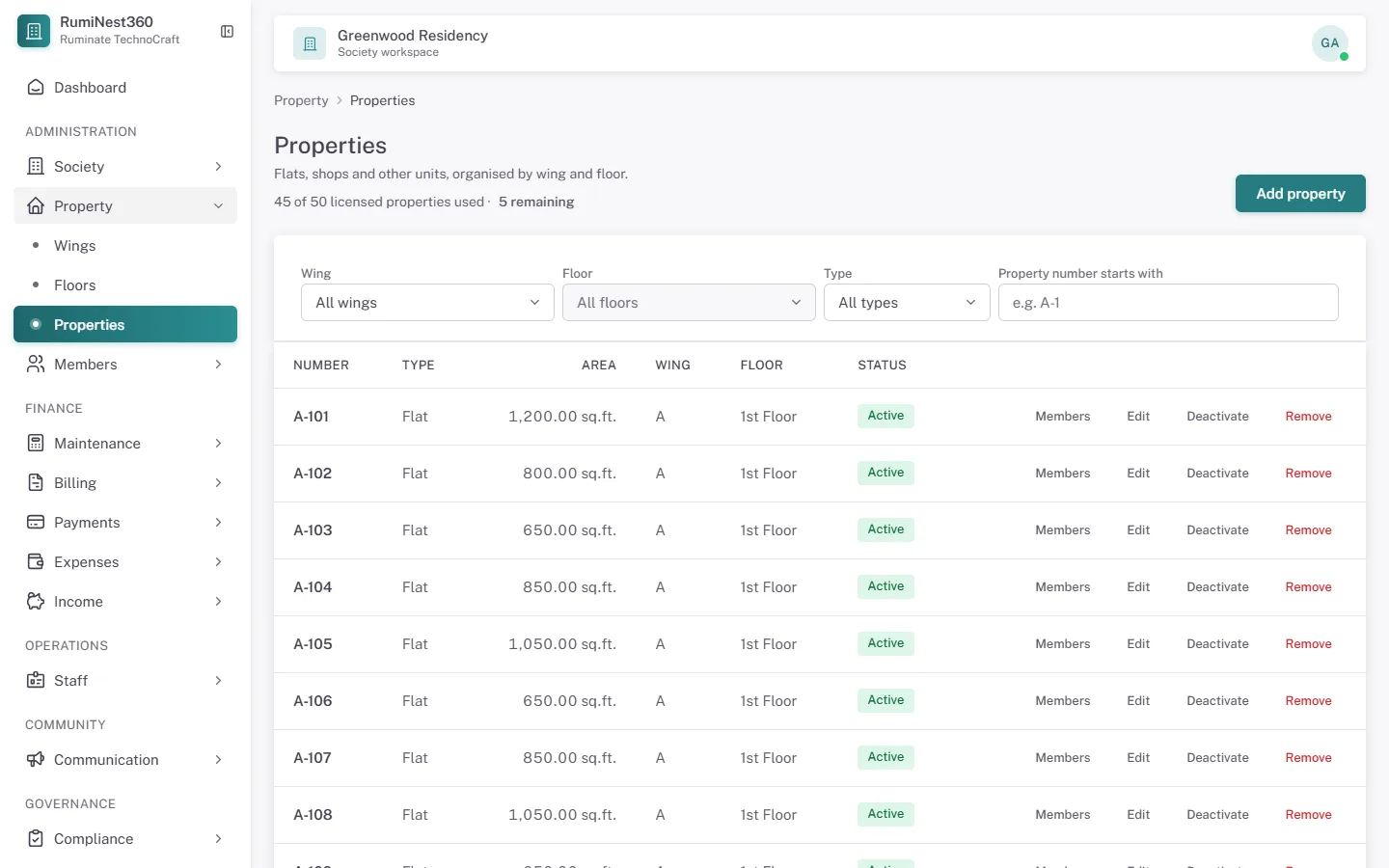
Task: Click the Expenses wallet icon
Action: coord(36,562)
